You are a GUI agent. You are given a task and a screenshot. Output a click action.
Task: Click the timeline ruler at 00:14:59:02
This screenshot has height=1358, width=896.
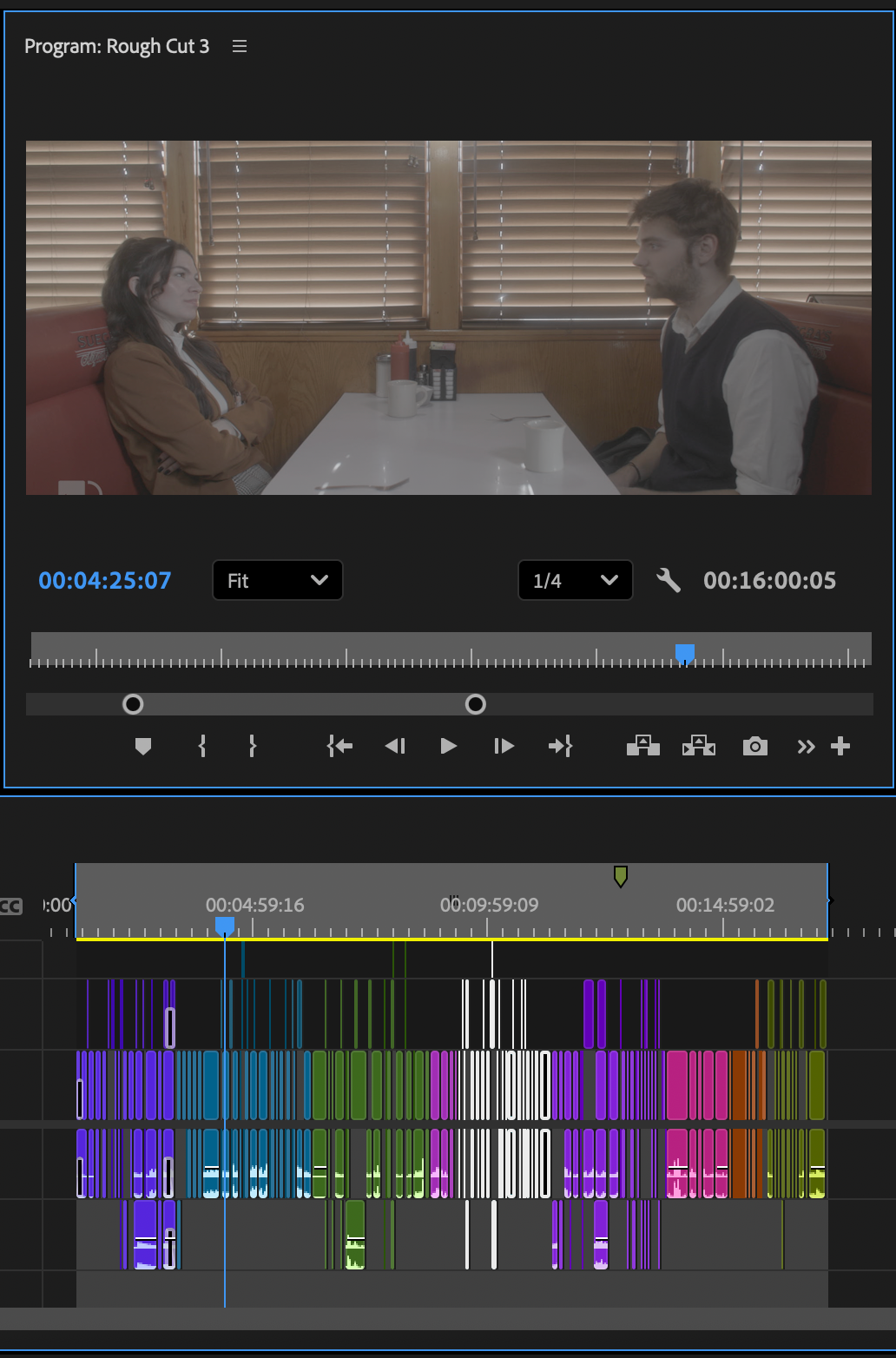coord(726,905)
